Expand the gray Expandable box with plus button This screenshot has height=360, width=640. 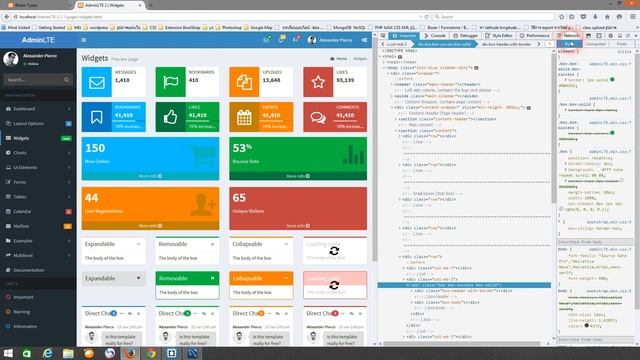pyautogui.click(x=138, y=278)
